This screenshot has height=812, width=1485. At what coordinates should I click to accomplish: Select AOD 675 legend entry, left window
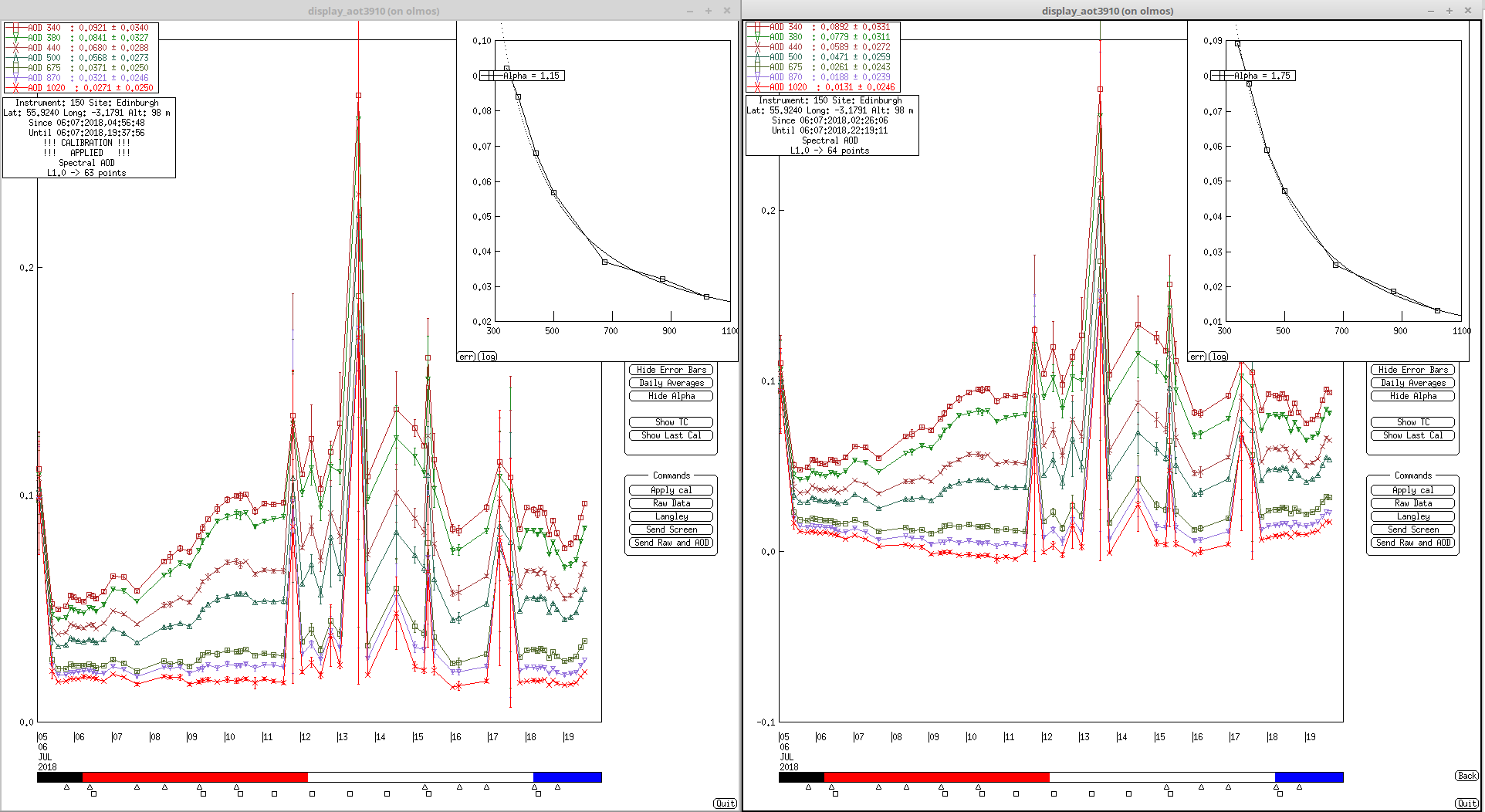click(x=81, y=68)
